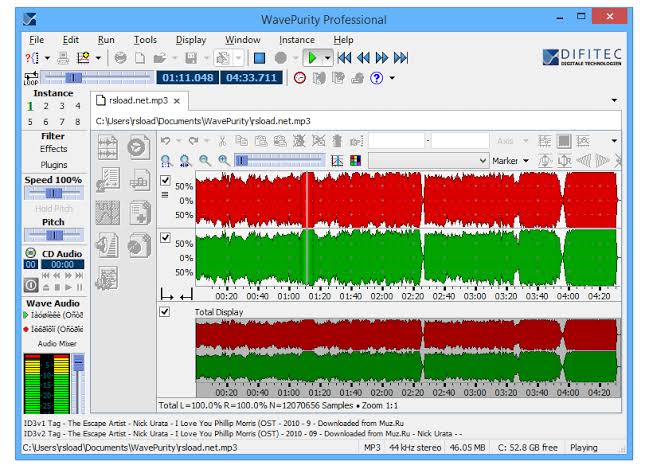Open the edit toolbar overflow arrow
This screenshot has width=649, height=473.
tap(614, 141)
